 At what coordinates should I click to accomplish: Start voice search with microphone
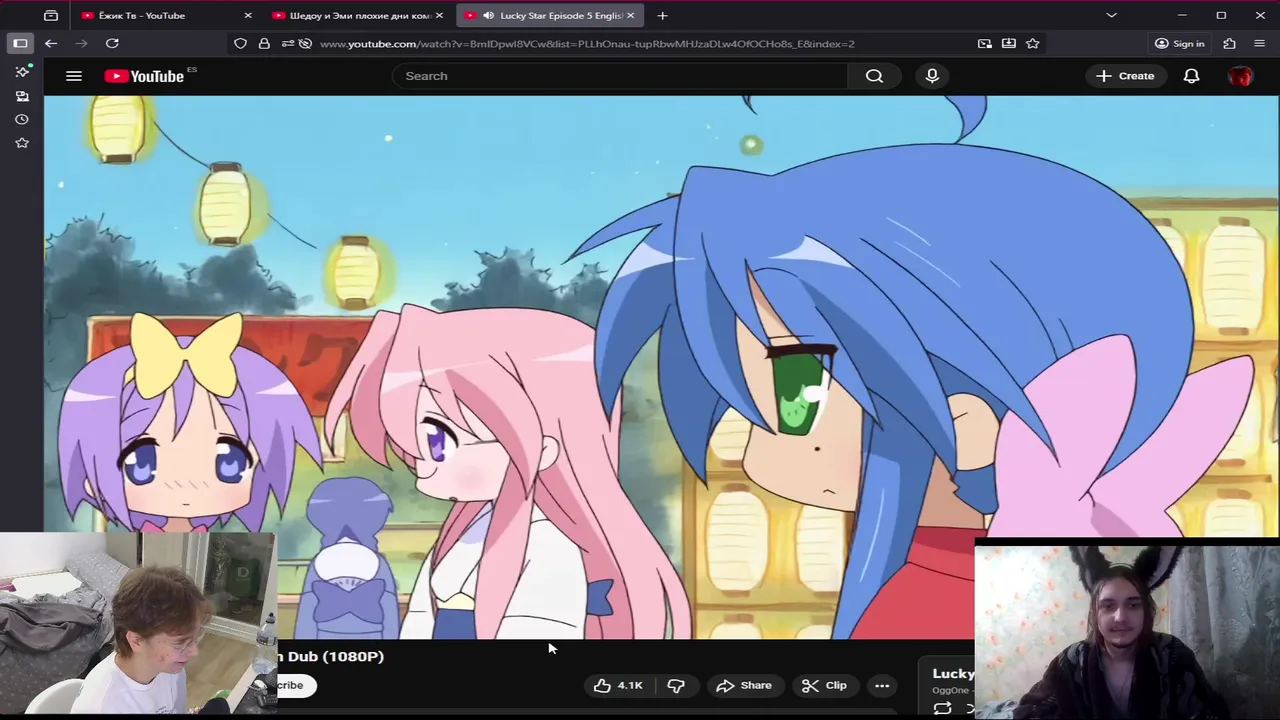(x=932, y=76)
